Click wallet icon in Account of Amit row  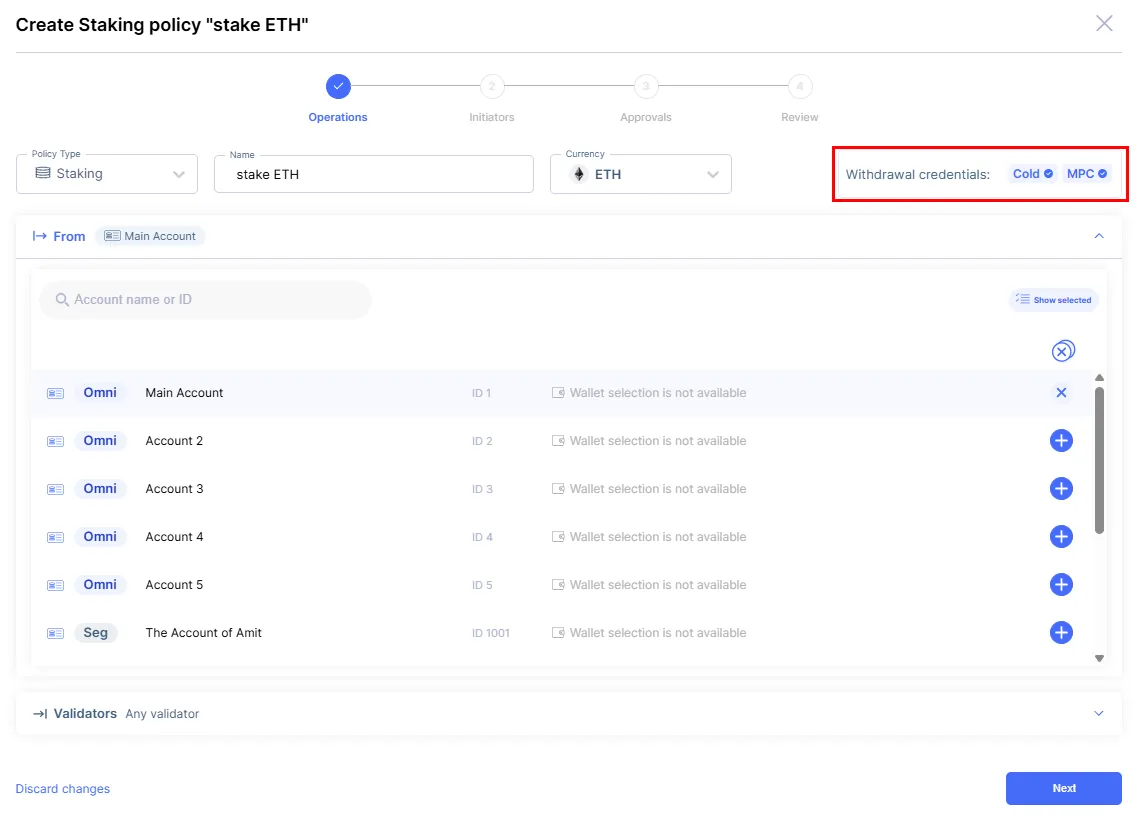point(558,632)
